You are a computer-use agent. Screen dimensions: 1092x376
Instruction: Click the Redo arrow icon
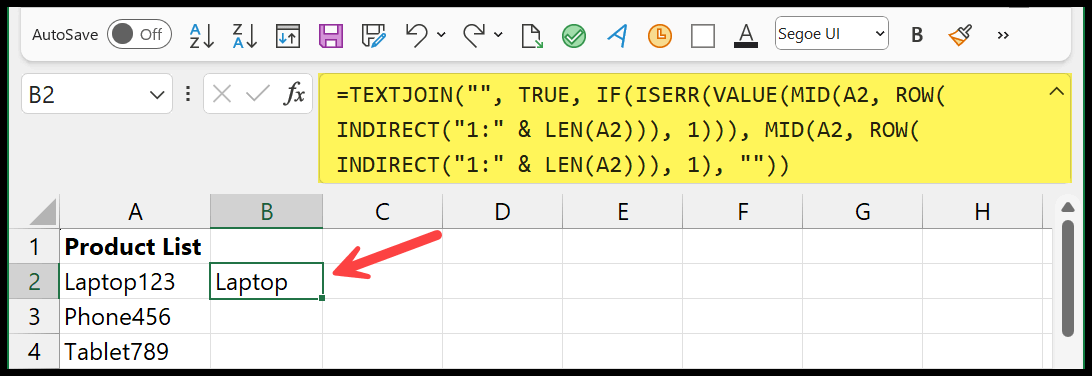point(474,35)
